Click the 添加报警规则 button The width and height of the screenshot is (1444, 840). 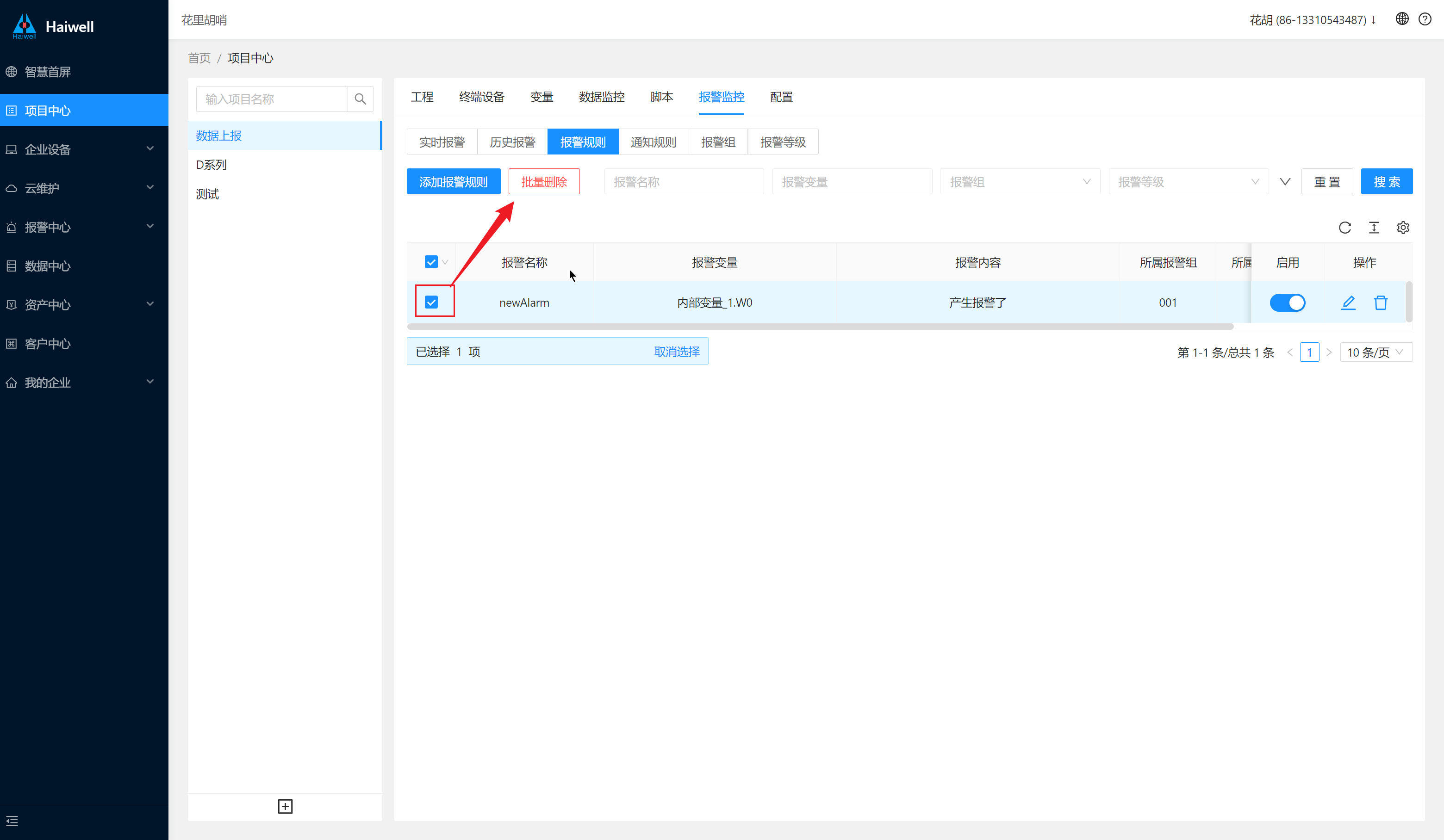[453, 181]
